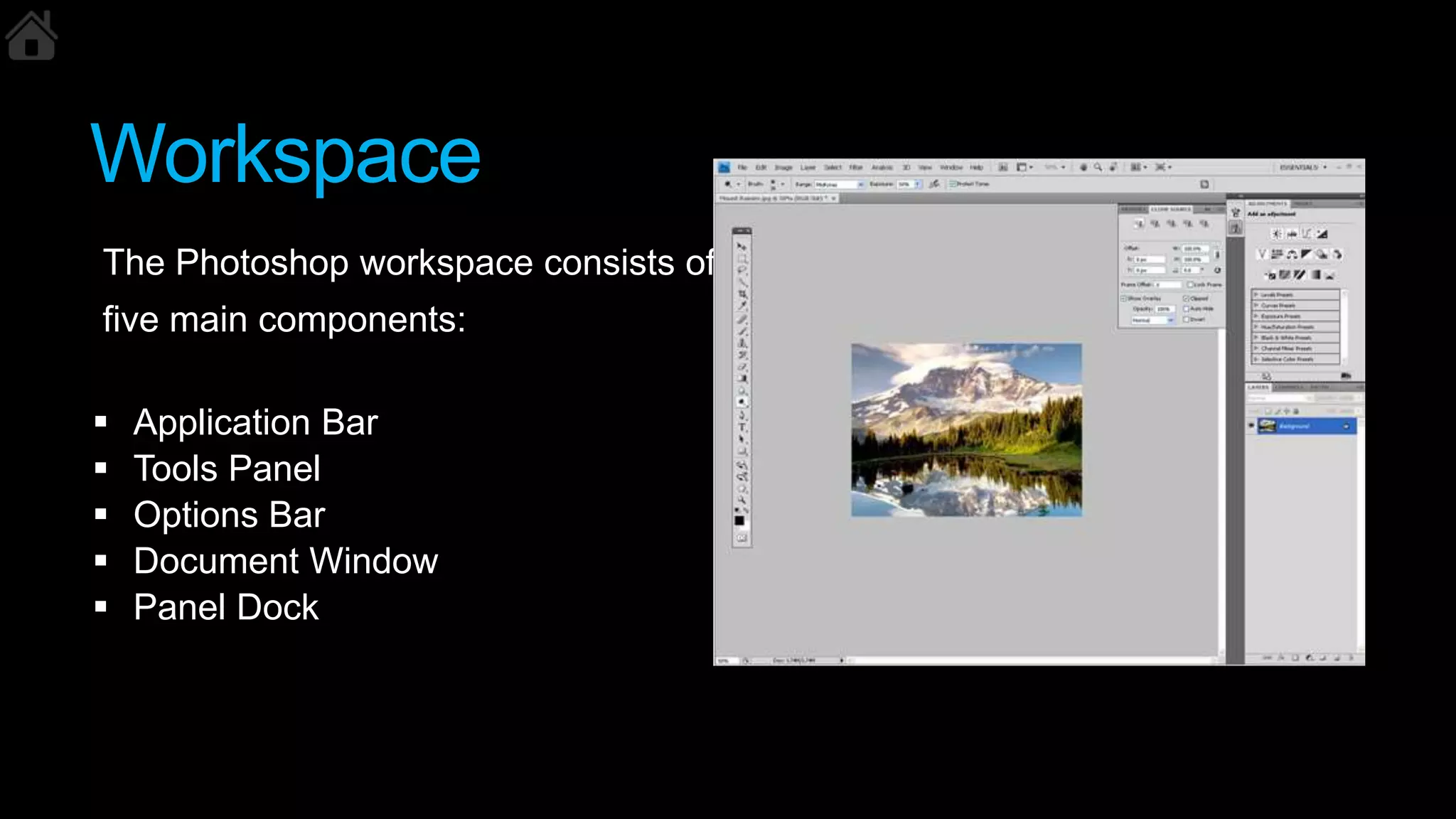Click the first clone source button

(1139, 224)
